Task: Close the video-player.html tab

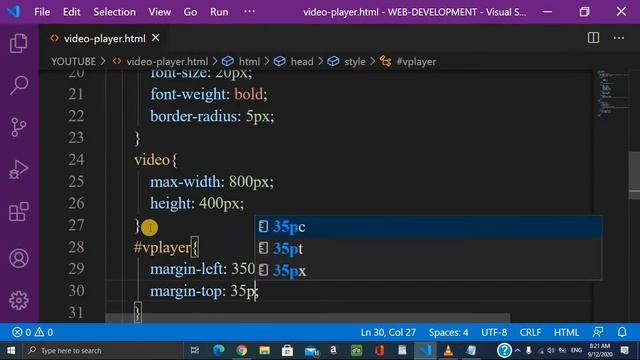Action: [x=156, y=38]
